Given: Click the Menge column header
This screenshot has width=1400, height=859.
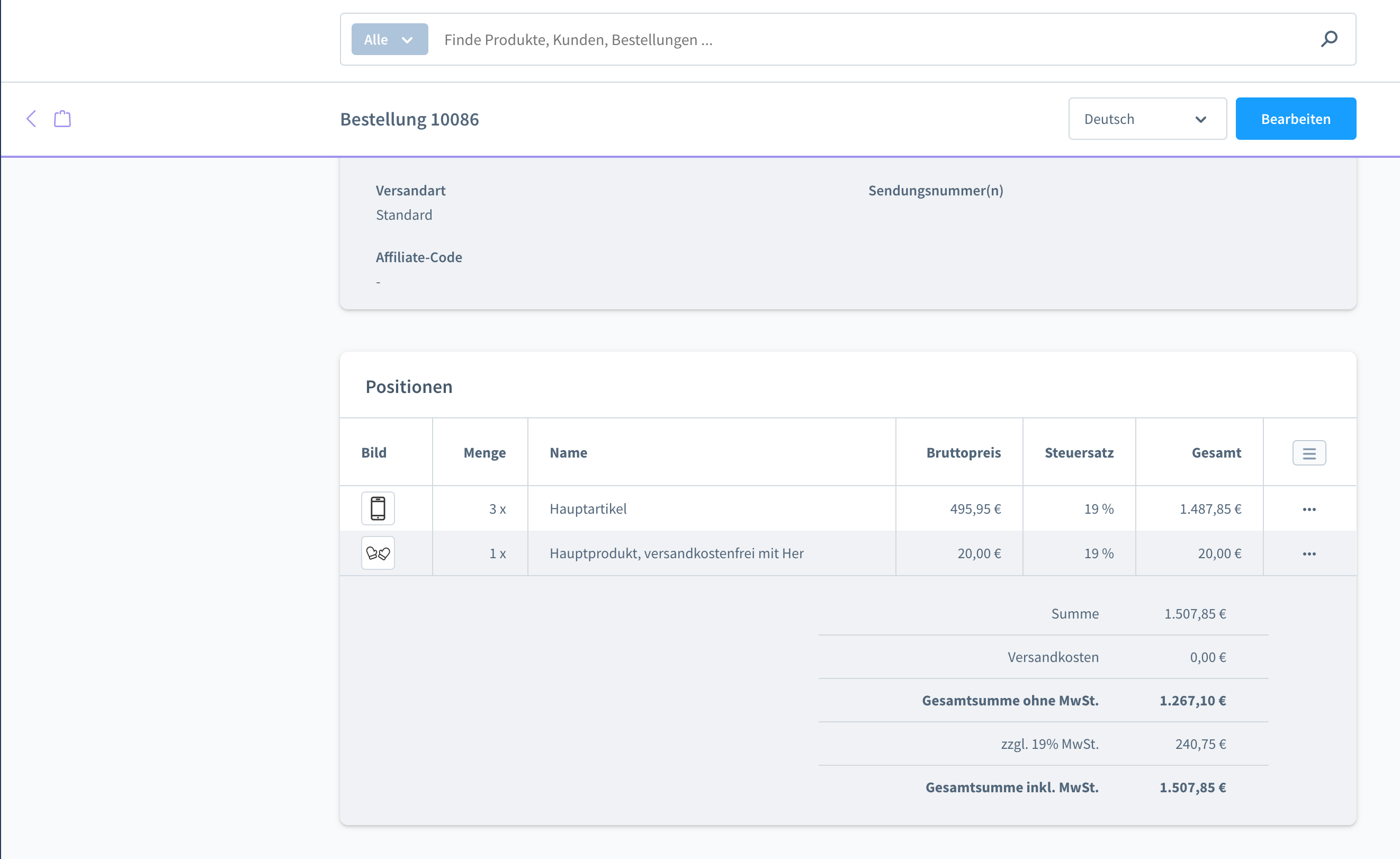Looking at the screenshot, I should coord(484,453).
